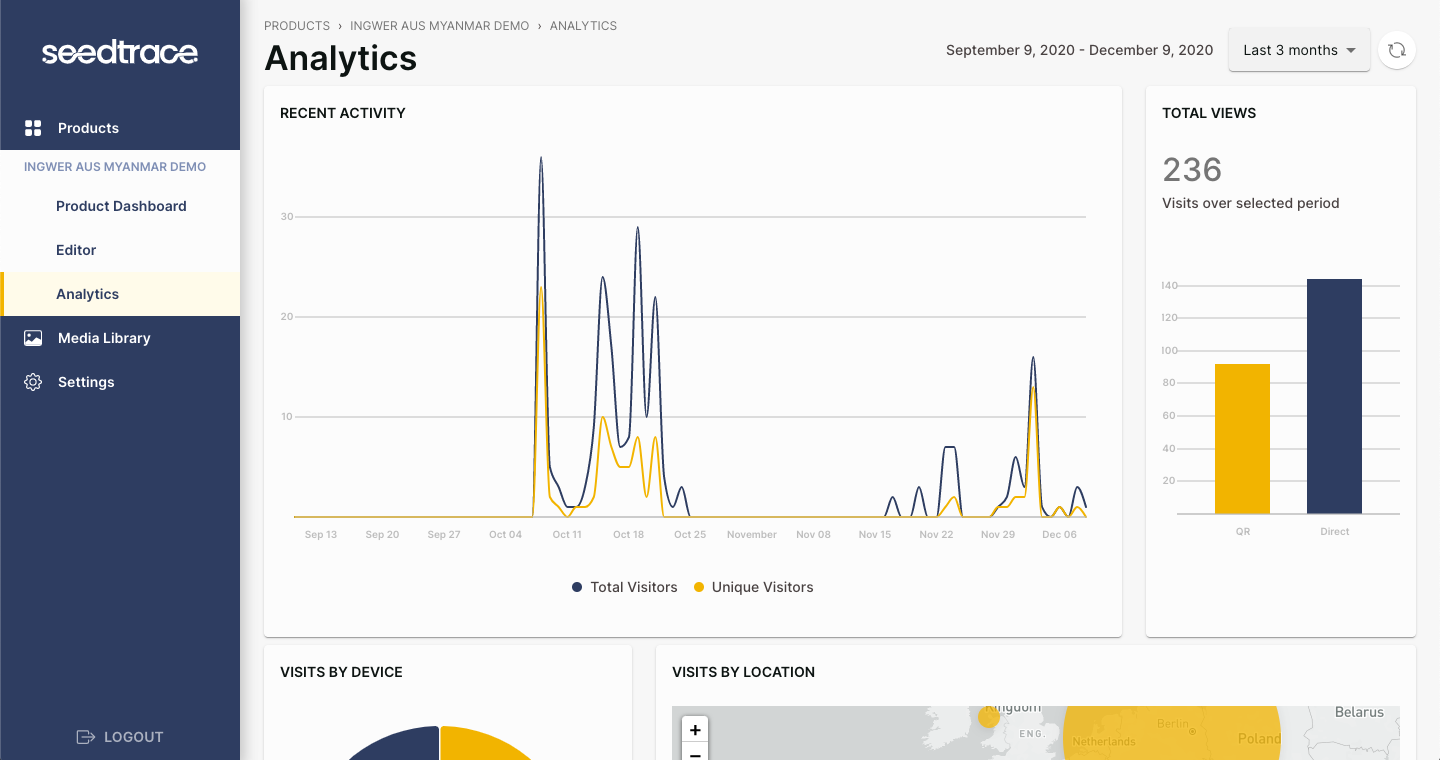Click the Products grid icon

pyautogui.click(x=33, y=128)
